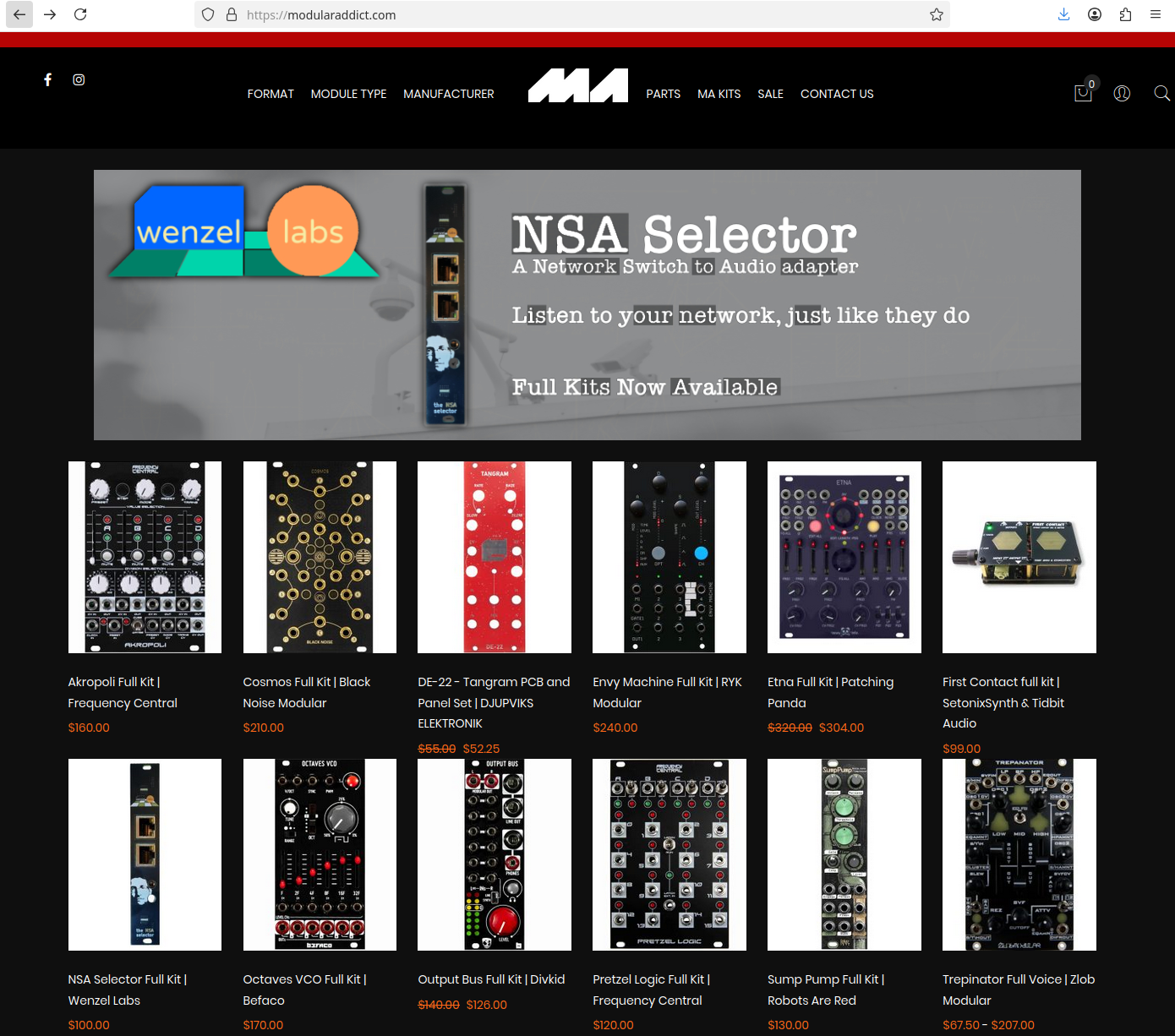This screenshot has height=1036, width=1175.
Task: Open Sump Pump Full Kit title link
Action: 826,990
